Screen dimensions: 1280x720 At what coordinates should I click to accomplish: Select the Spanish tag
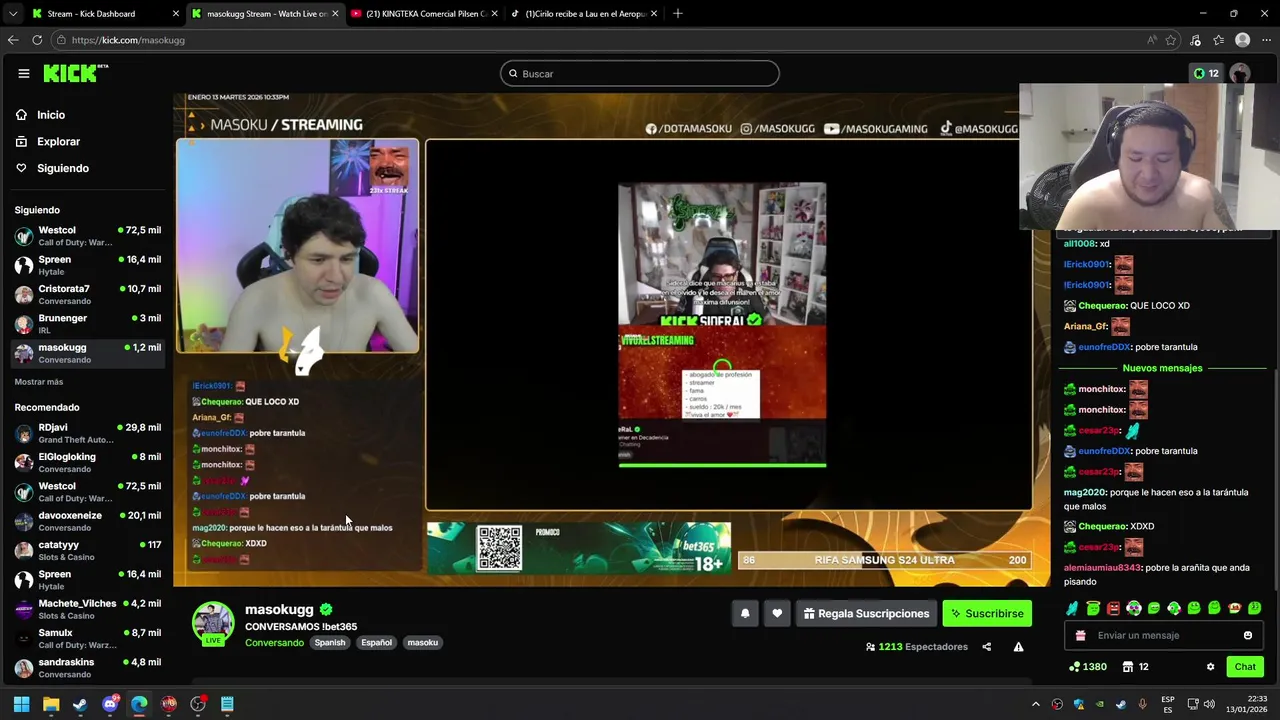pos(329,643)
